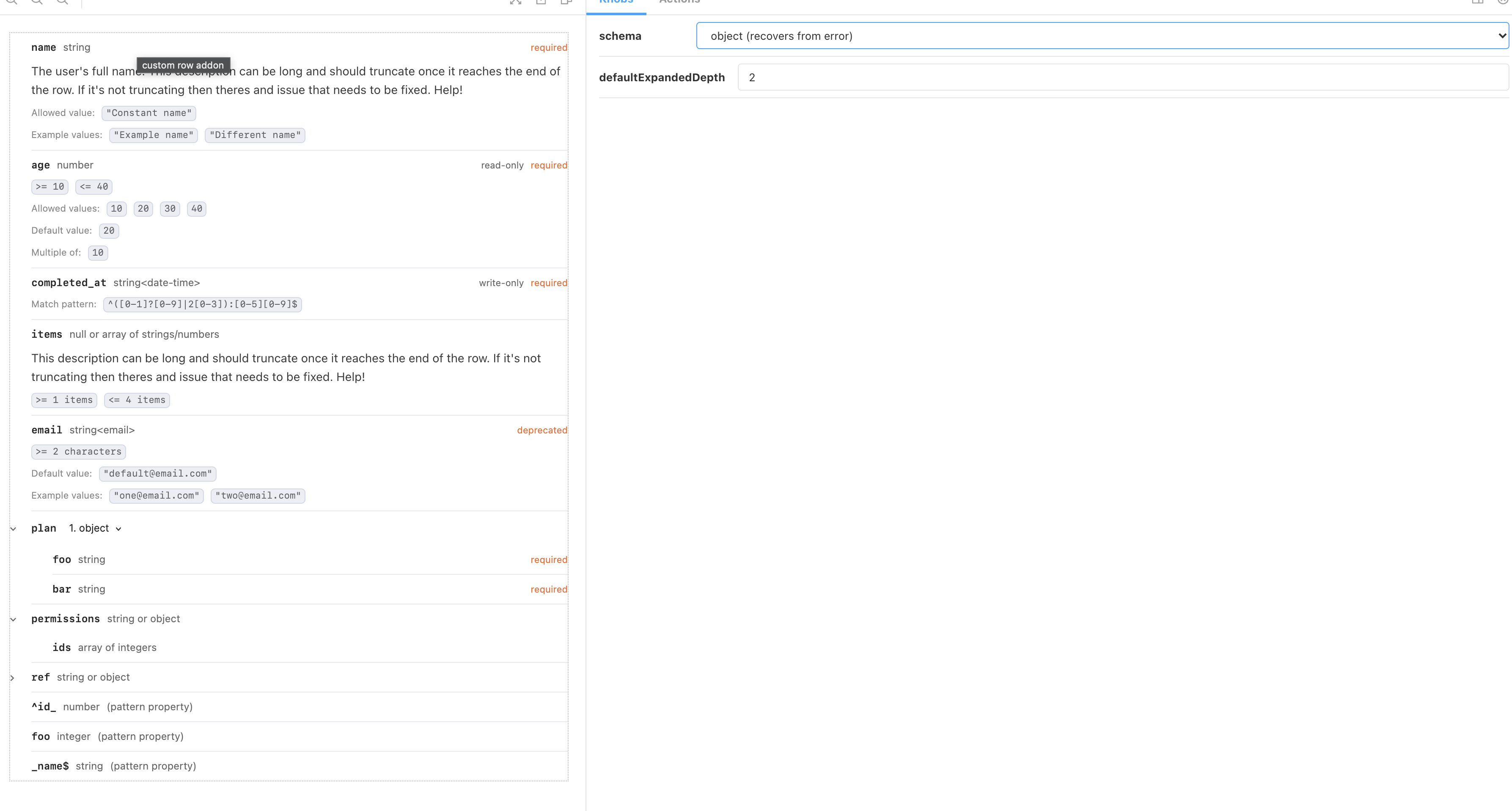Click the close addons panel icon
The width and height of the screenshot is (1512, 811).
pos(1503,2)
